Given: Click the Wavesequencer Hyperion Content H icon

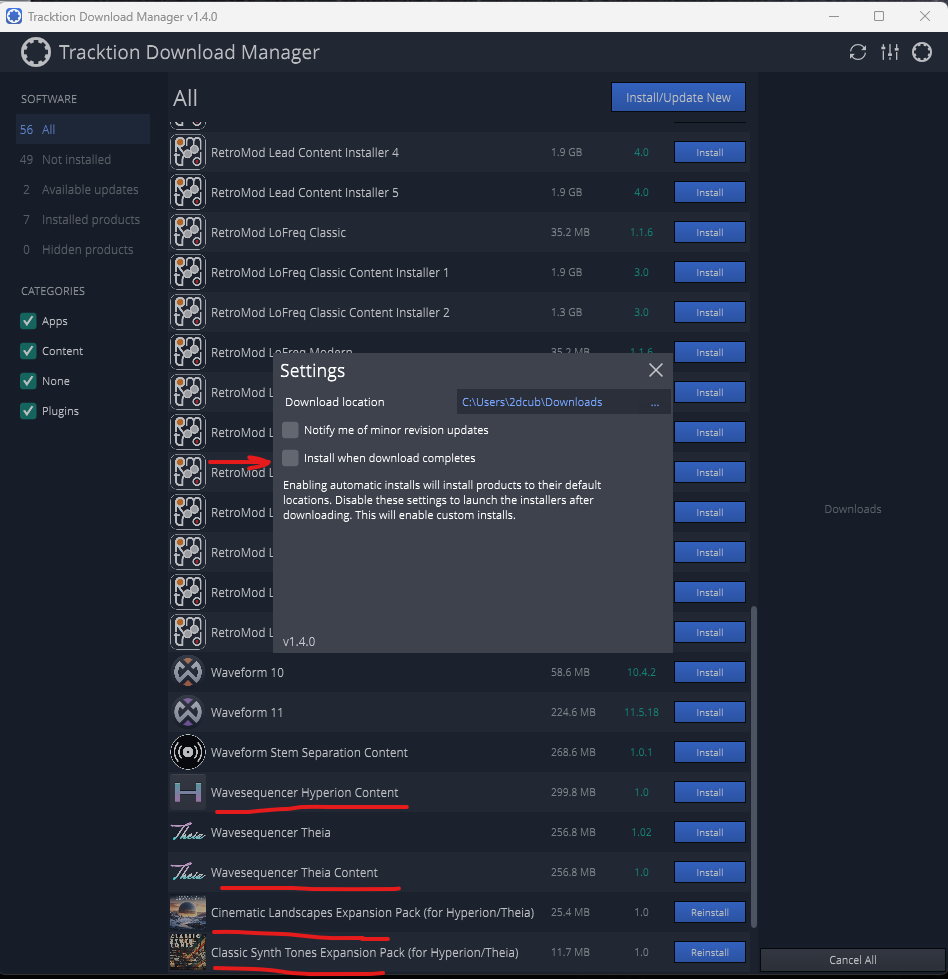Looking at the screenshot, I should (x=188, y=792).
